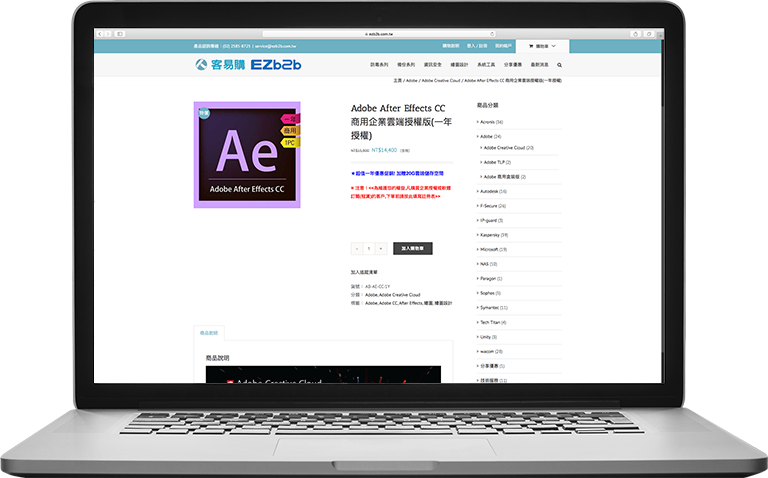Click the search magnifier icon
Screen dimensions: 768x478
pos(559,65)
